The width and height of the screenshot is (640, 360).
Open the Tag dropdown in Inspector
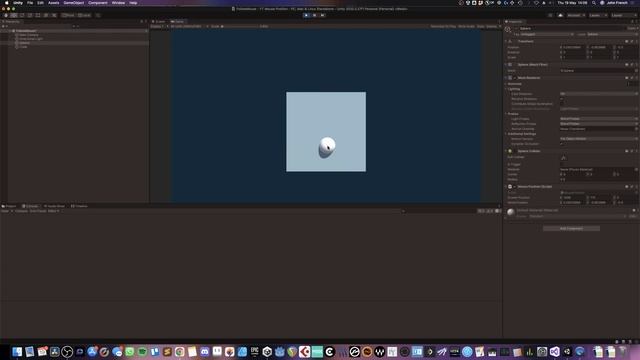(547, 34)
